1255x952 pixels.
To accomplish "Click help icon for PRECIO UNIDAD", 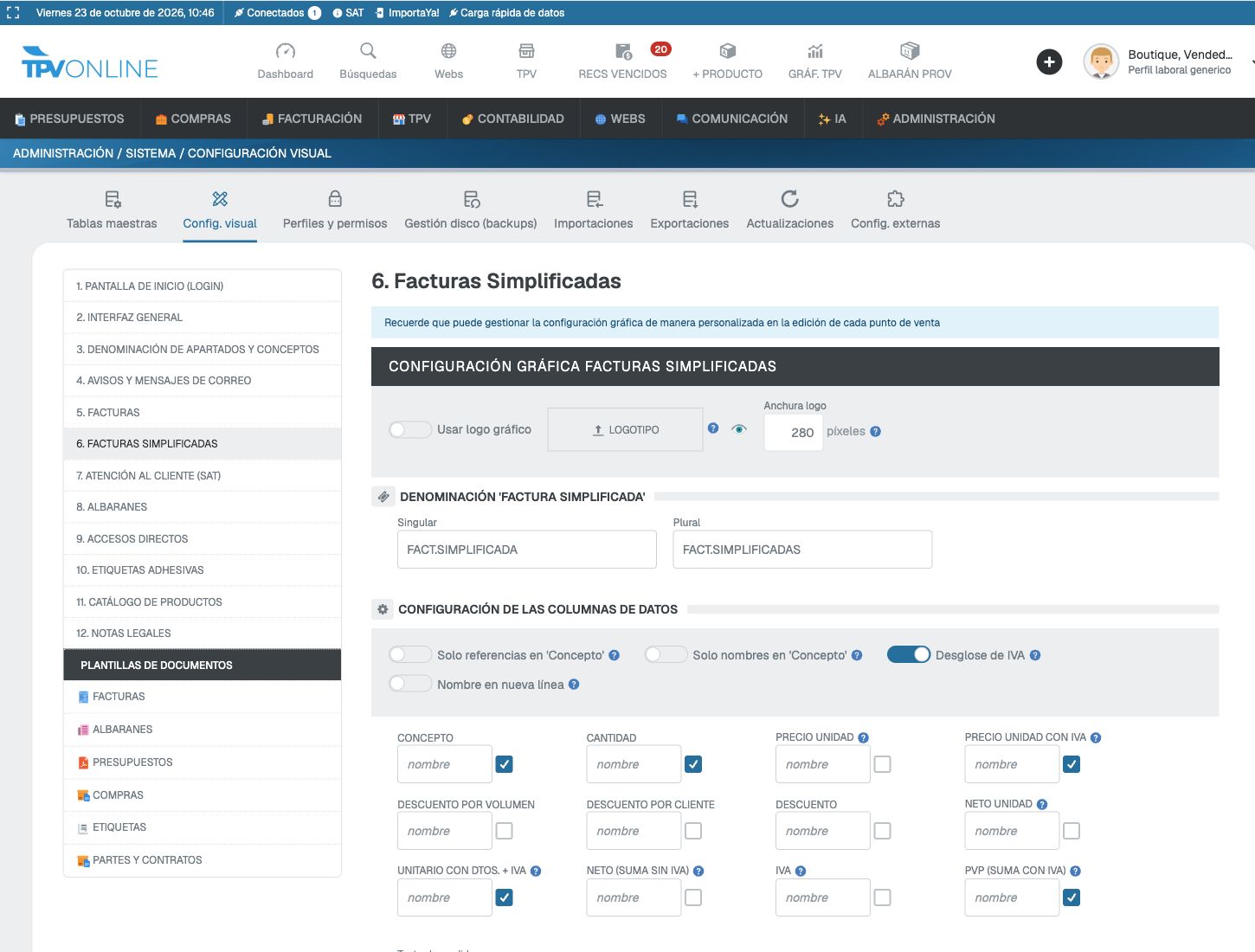I will pyautogui.click(x=863, y=737).
